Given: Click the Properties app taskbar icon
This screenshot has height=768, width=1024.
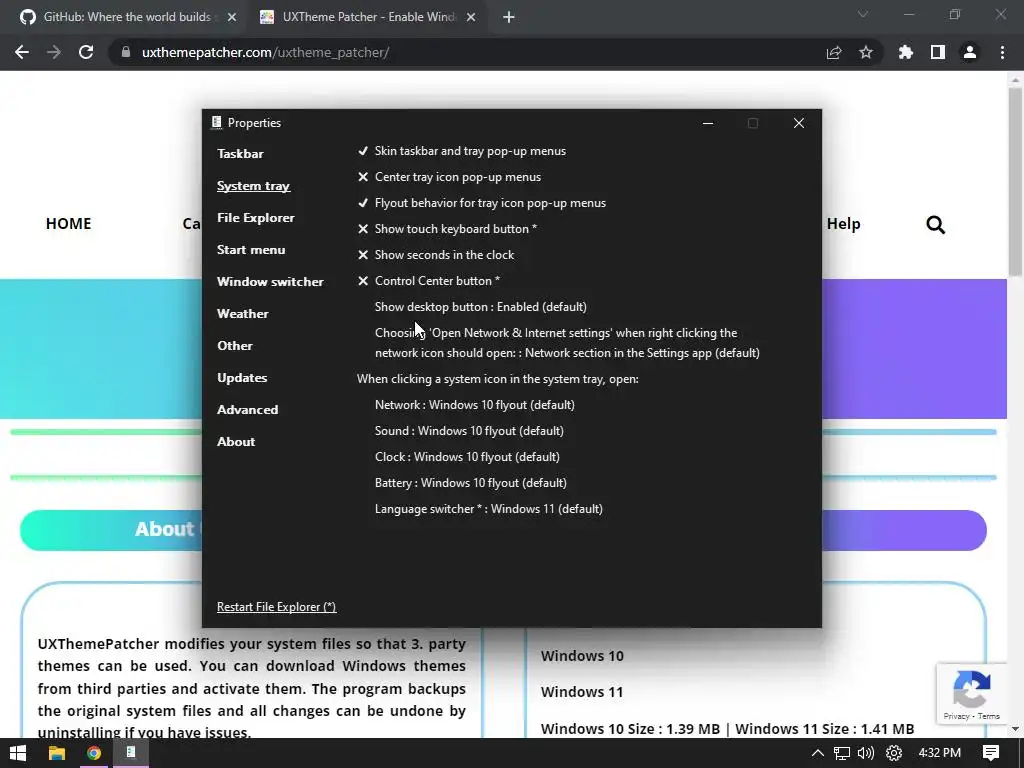Looking at the screenshot, I should (x=131, y=753).
